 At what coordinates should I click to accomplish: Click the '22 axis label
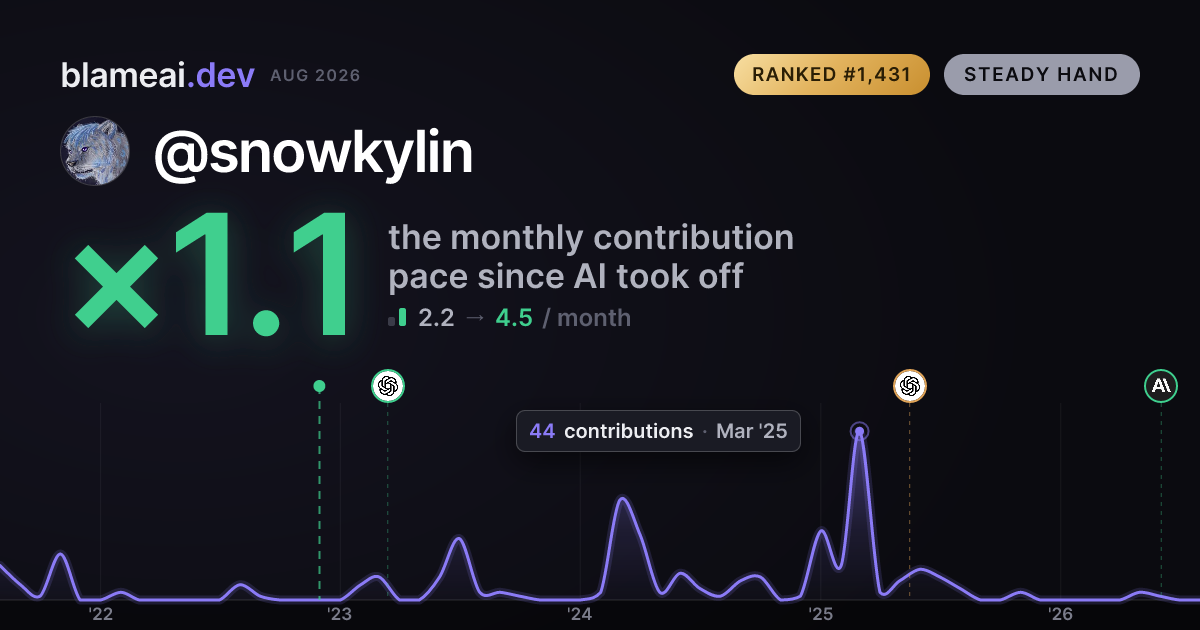[100, 613]
